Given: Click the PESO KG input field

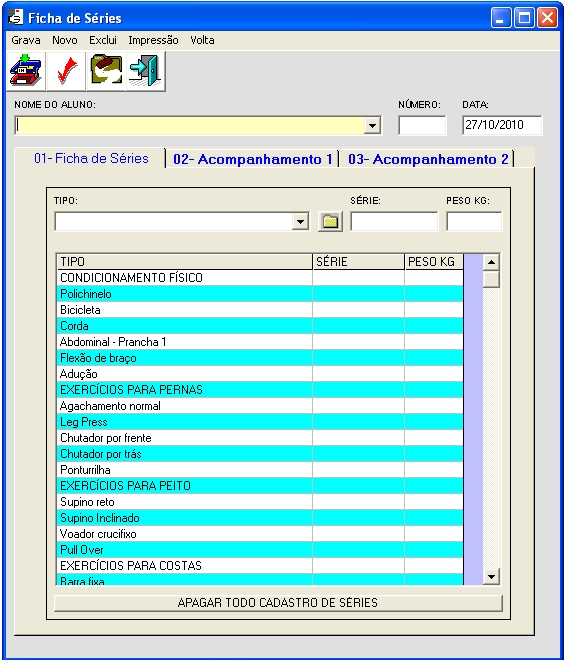Looking at the screenshot, I should tap(474, 221).
